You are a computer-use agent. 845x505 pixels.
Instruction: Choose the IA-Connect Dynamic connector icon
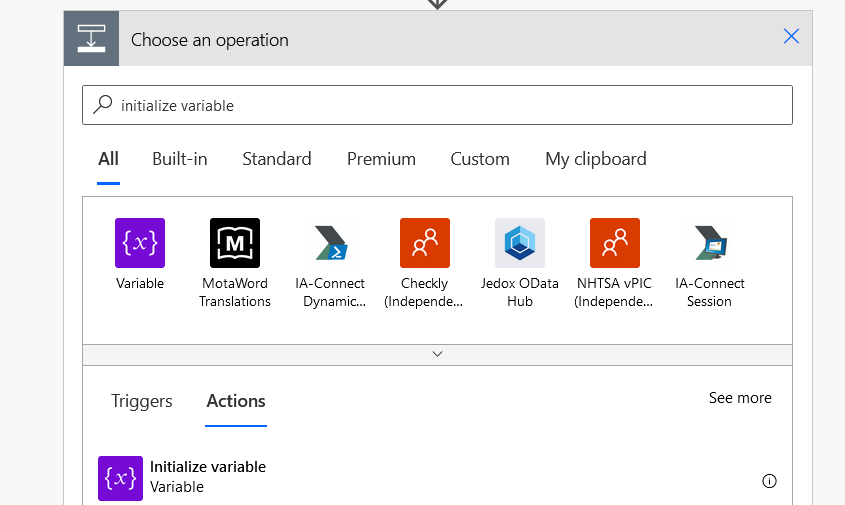point(330,243)
